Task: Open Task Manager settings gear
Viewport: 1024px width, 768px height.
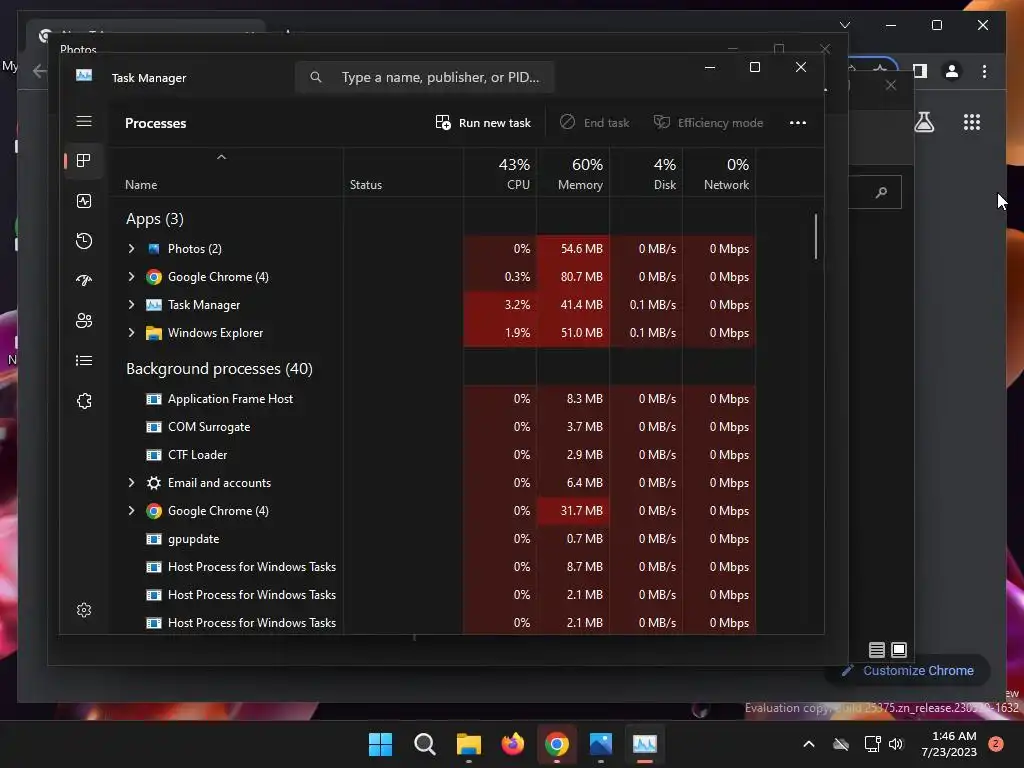Action: point(84,610)
